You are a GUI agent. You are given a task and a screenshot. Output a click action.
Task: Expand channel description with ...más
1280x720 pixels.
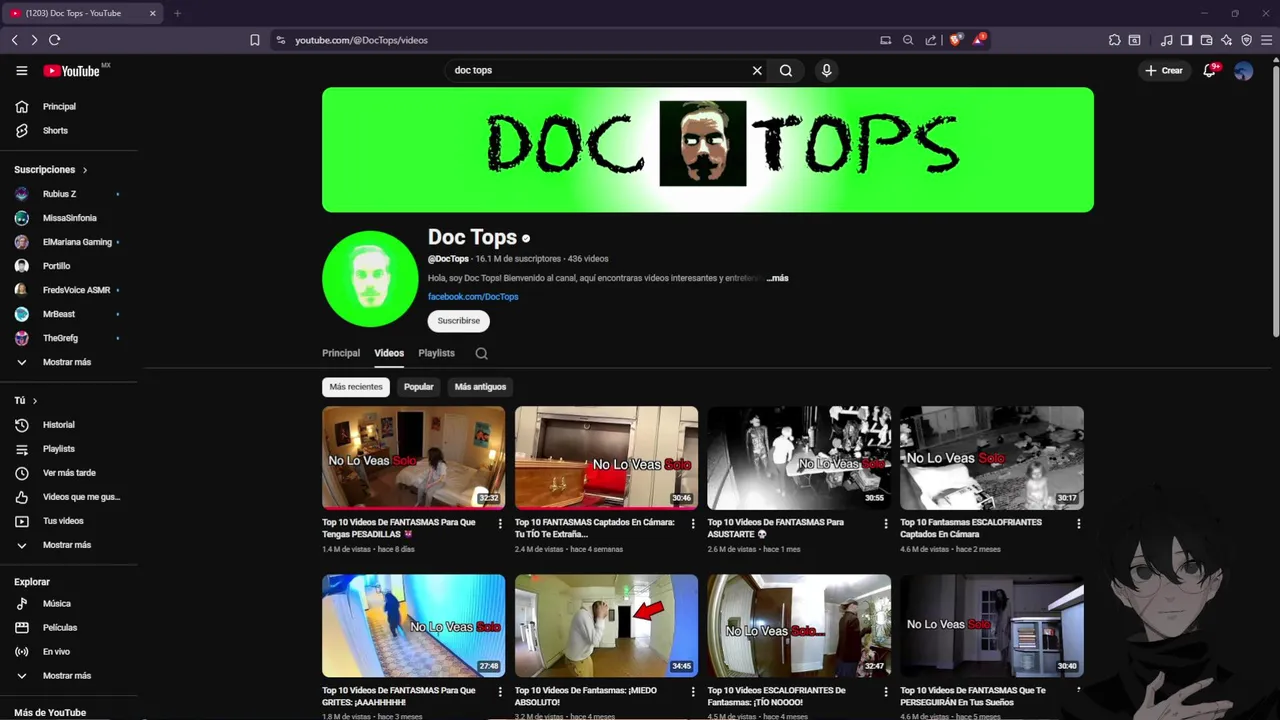(778, 278)
